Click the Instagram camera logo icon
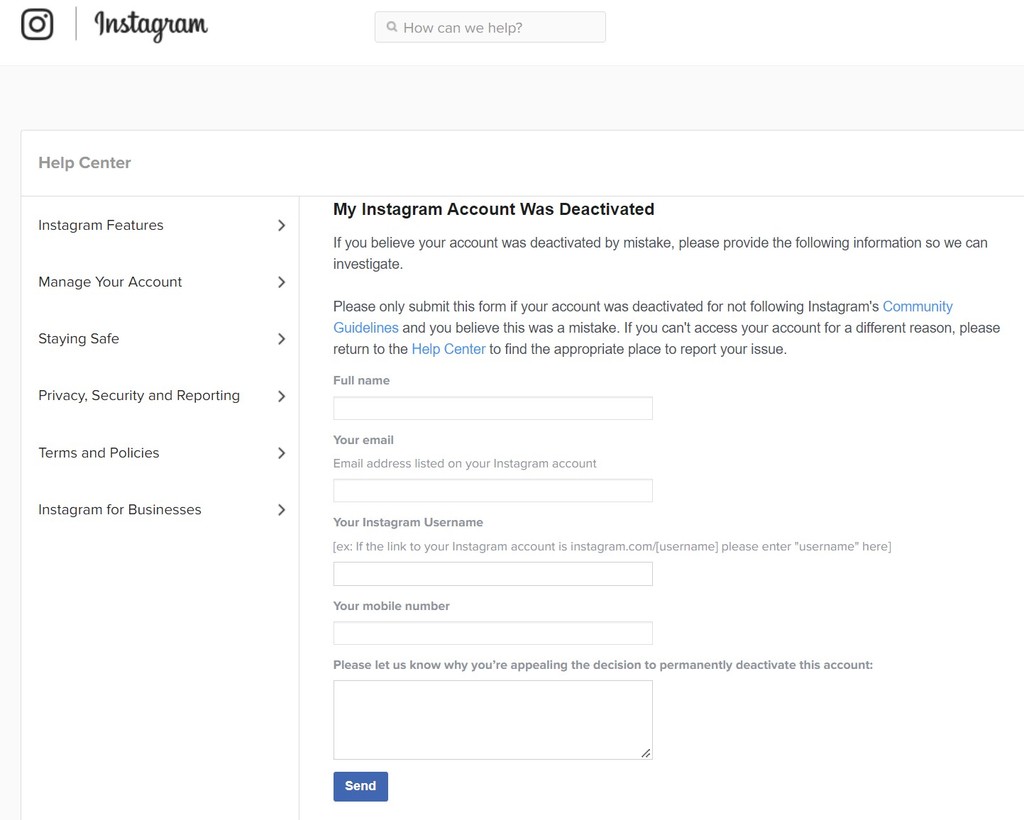Image resolution: width=1024 pixels, height=820 pixels. pyautogui.click(x=37, y=24)
